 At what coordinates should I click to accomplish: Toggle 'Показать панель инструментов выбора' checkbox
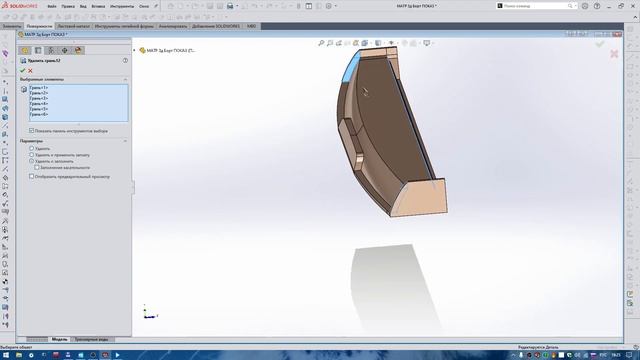point(31,131)
